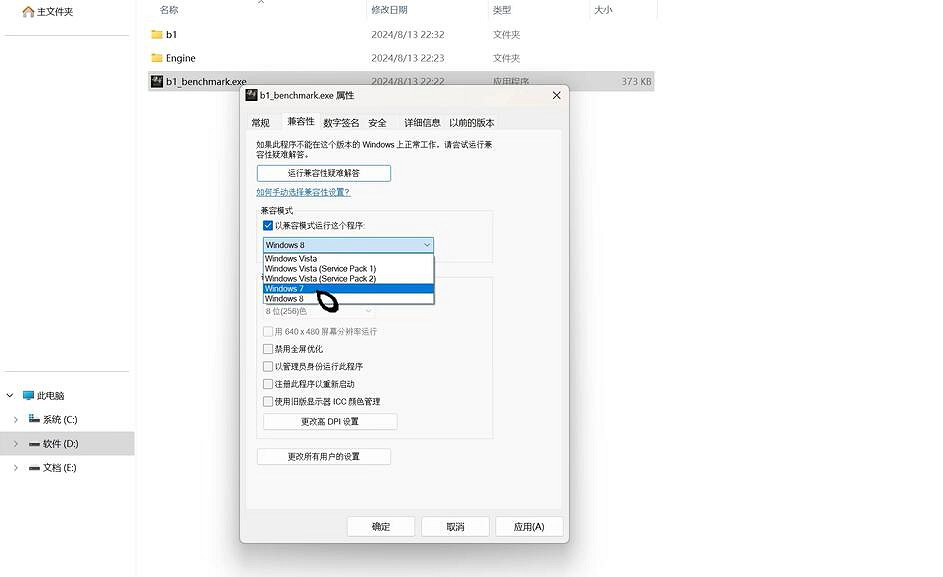
Task: Sort files by 修改日期 column header
Action: (390, 10)
